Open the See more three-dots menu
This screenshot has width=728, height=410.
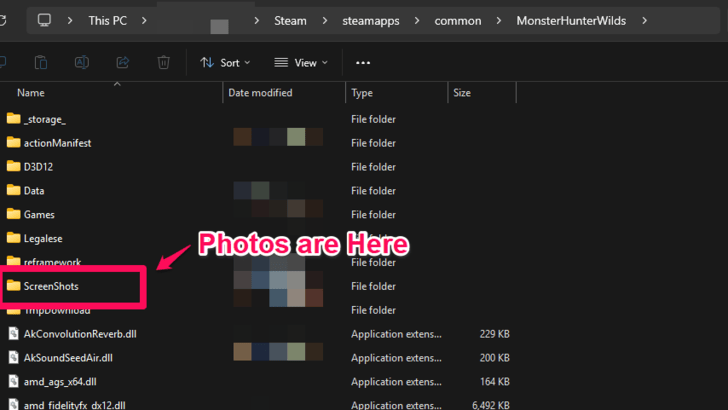(x=363, y=62)
